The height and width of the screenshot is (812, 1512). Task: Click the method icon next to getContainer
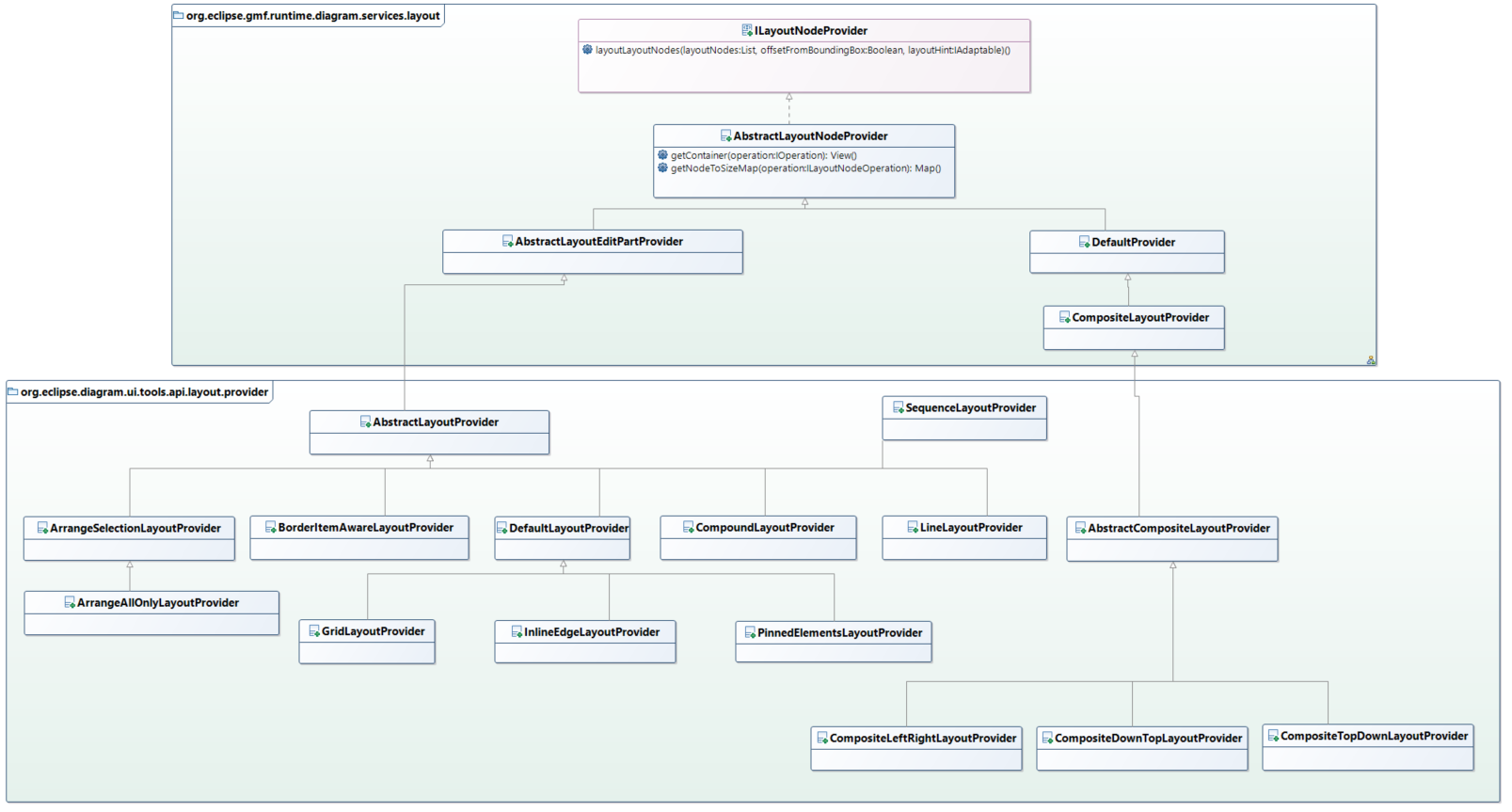(x=662, y=155)
